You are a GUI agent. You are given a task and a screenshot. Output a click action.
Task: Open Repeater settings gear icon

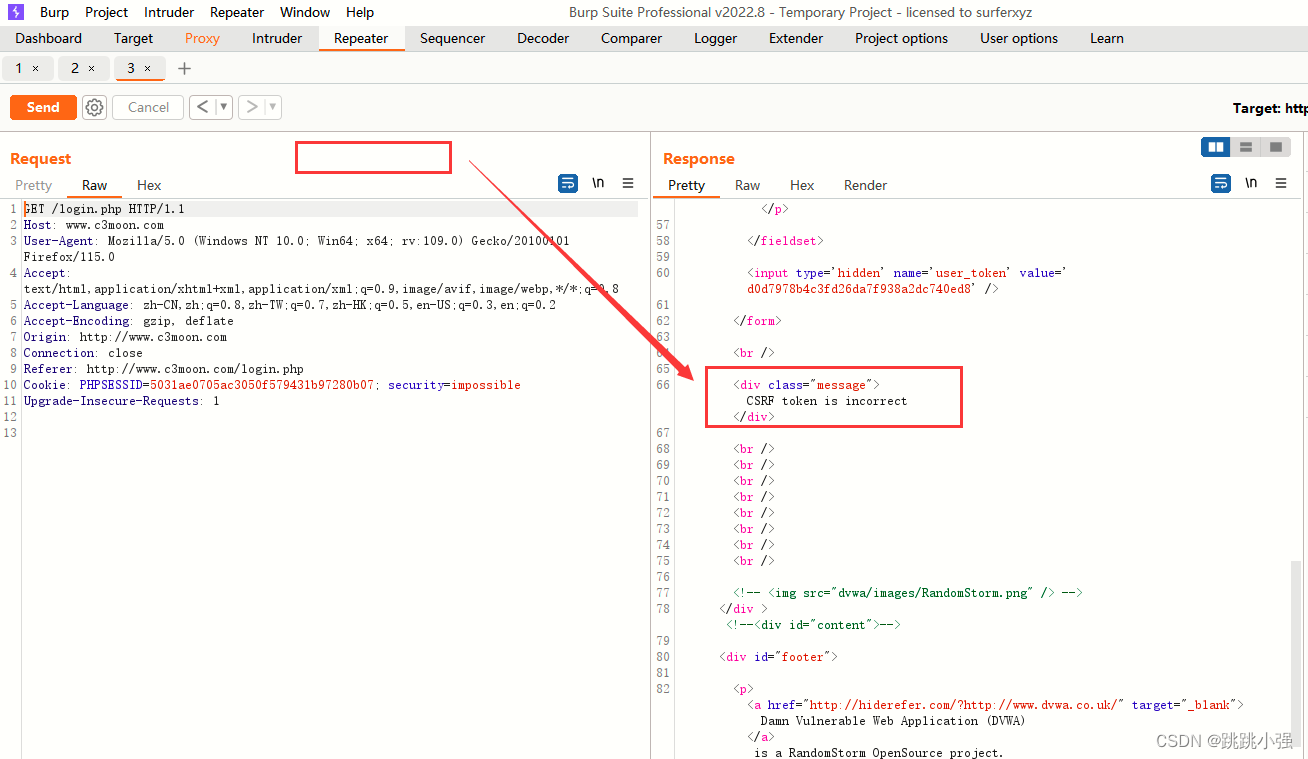pyautogui.click(x=94, y=107)
